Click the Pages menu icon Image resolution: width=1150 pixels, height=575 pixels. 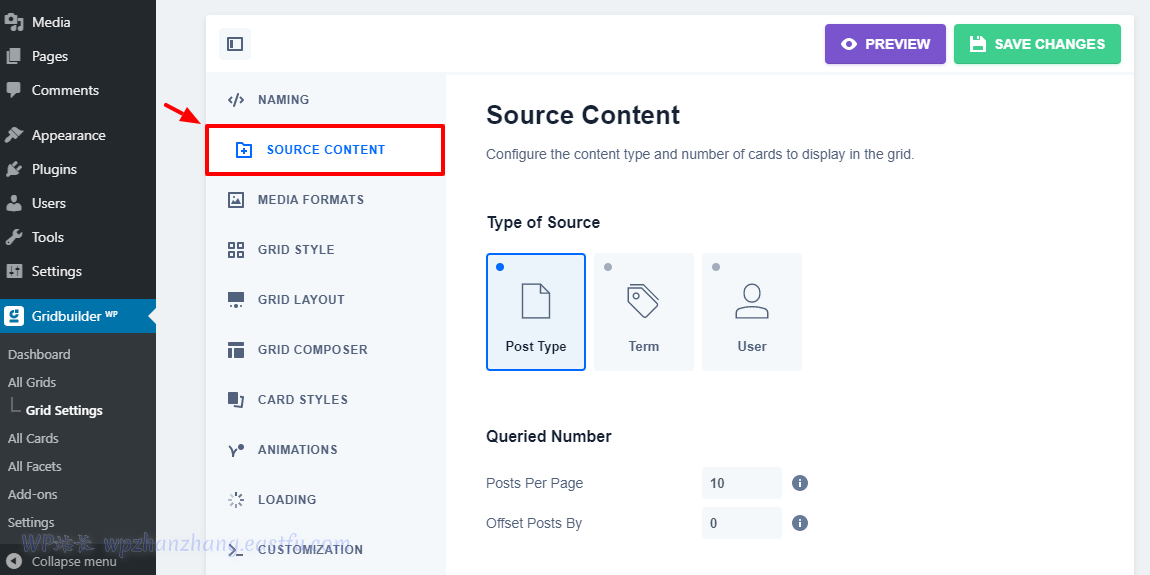coord(14,56)
